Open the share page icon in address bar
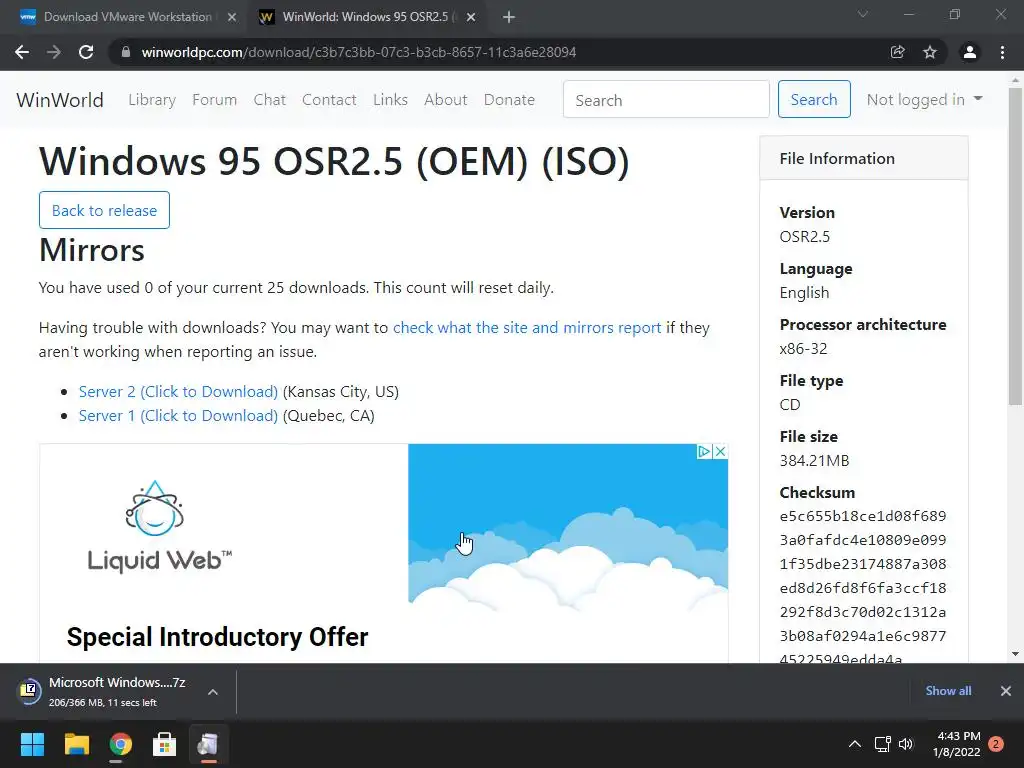Viewport: 1024px width, 768px height. [x=898, y=52]
